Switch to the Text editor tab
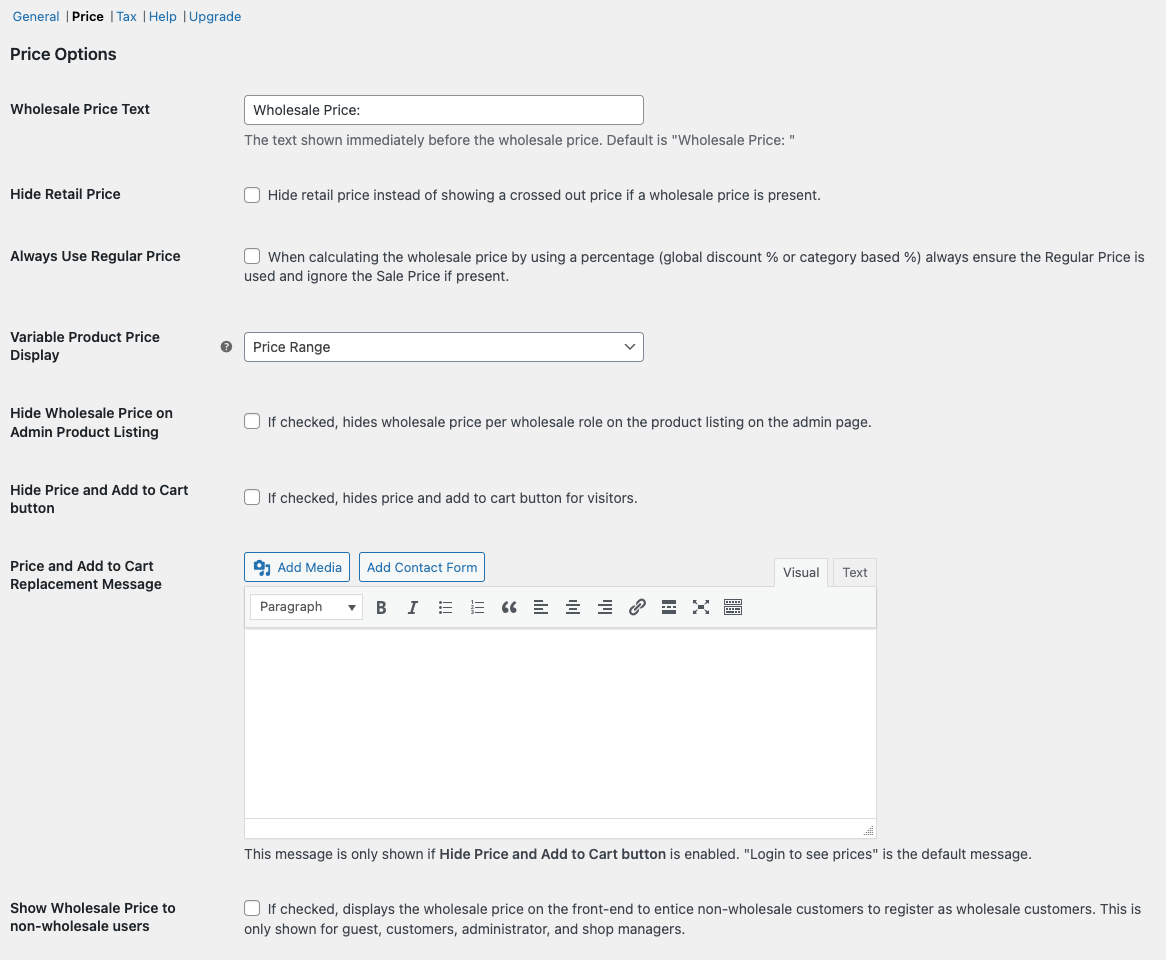 (x=854, y=573)
